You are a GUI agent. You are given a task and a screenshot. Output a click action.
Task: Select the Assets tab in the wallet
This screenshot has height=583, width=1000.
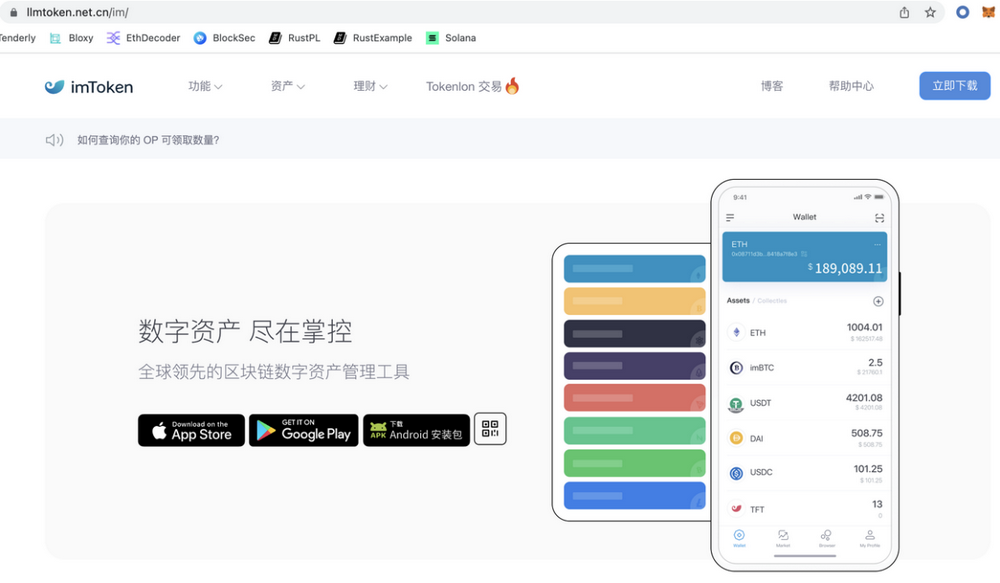pyautogui.click(x=738, y=301)
